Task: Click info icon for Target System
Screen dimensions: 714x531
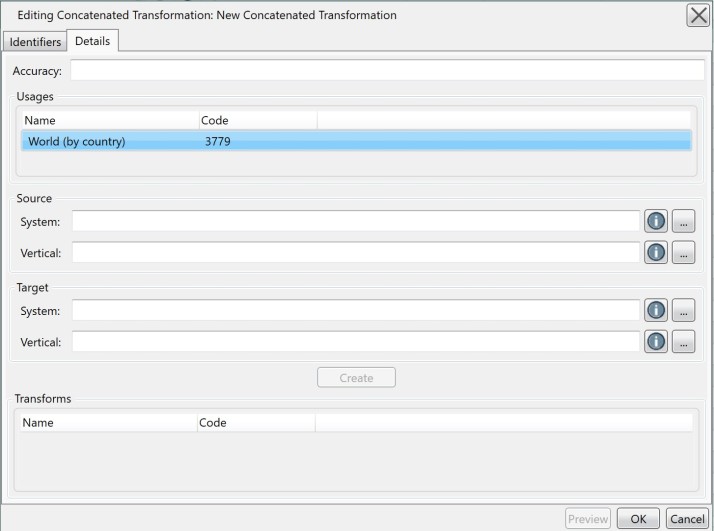Action: 656,311
